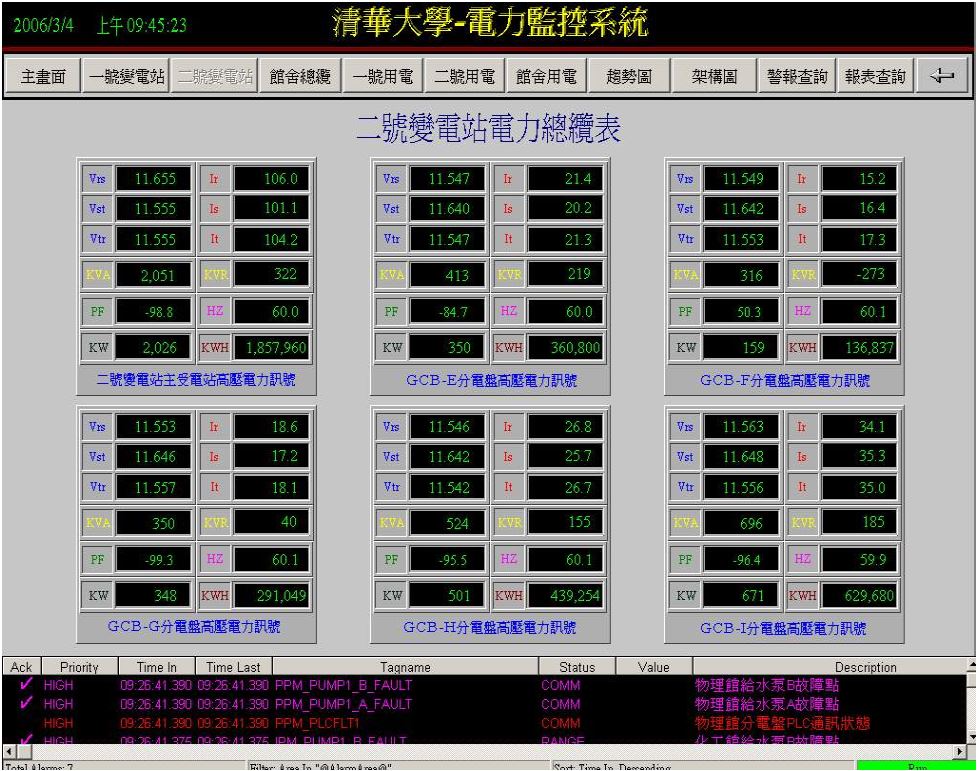977x771 pixels.
Task: Click the GCB-H分電盤高壓電力訊號 label
Action: coord(489,626)
